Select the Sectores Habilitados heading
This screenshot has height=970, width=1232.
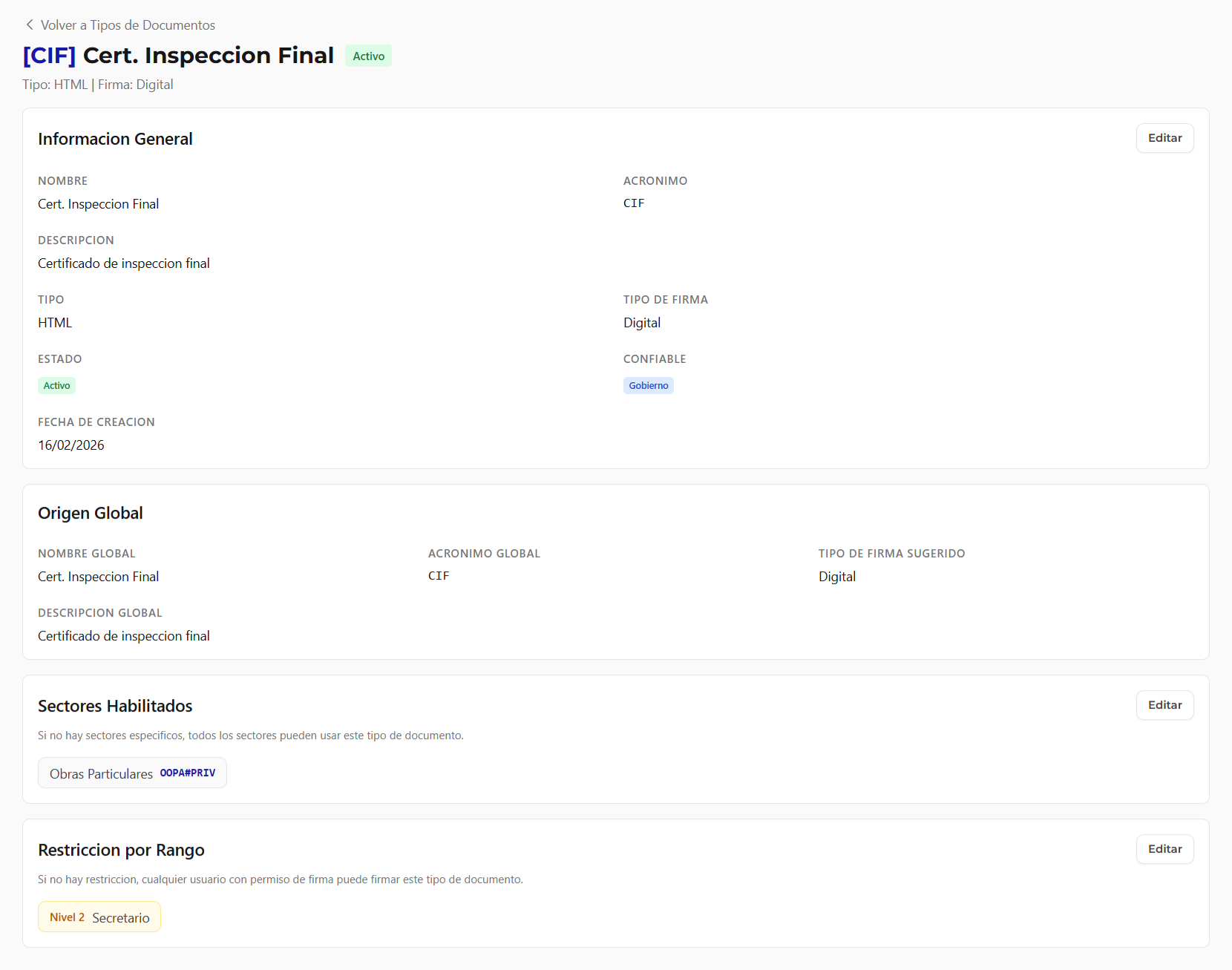115,706
